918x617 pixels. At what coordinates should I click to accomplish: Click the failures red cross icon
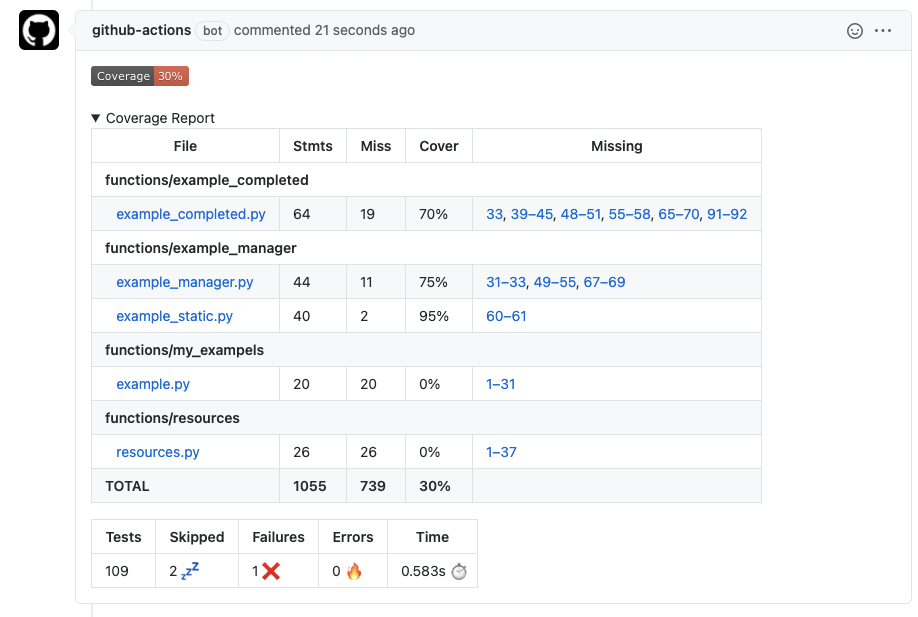270,571
